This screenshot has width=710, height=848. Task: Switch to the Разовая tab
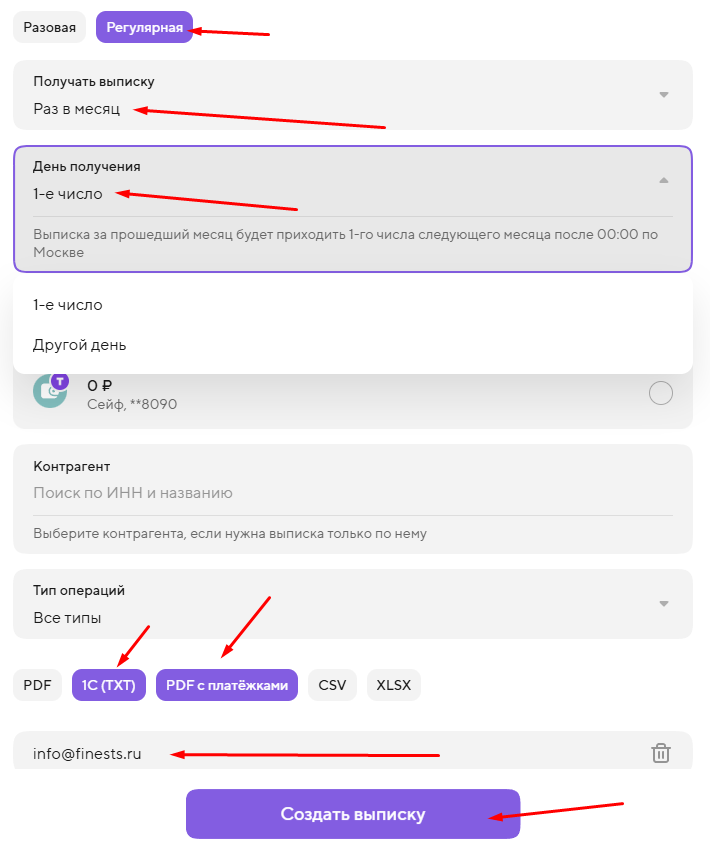[x=50, y=27]
